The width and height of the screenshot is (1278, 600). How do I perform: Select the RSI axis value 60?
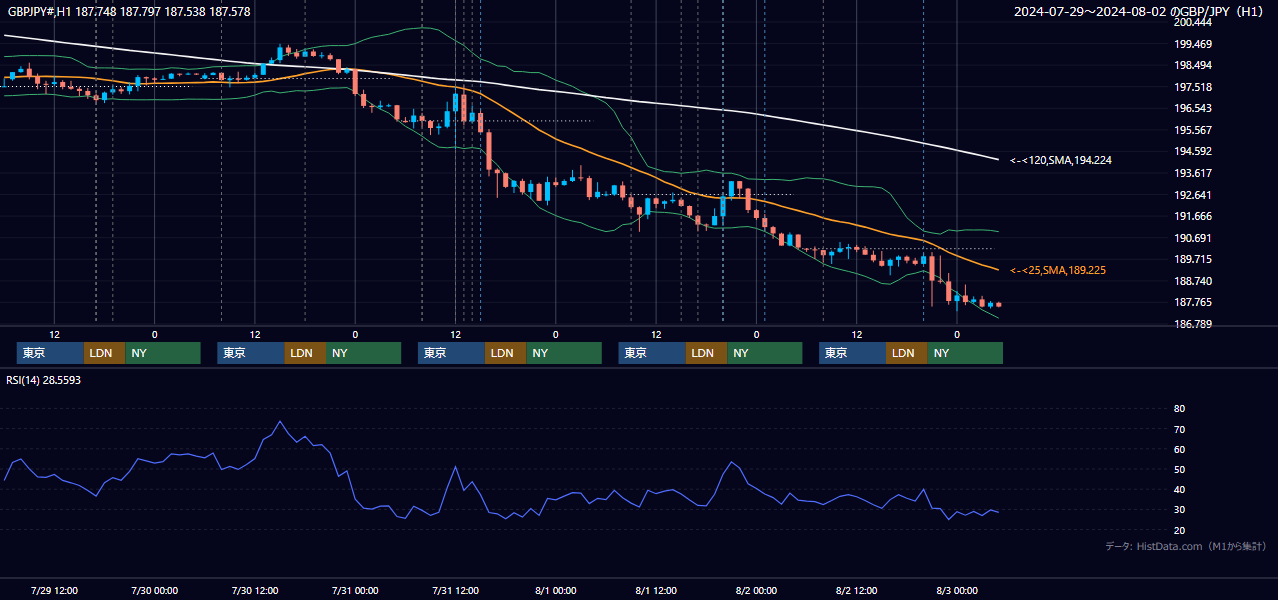[1179, 449]
